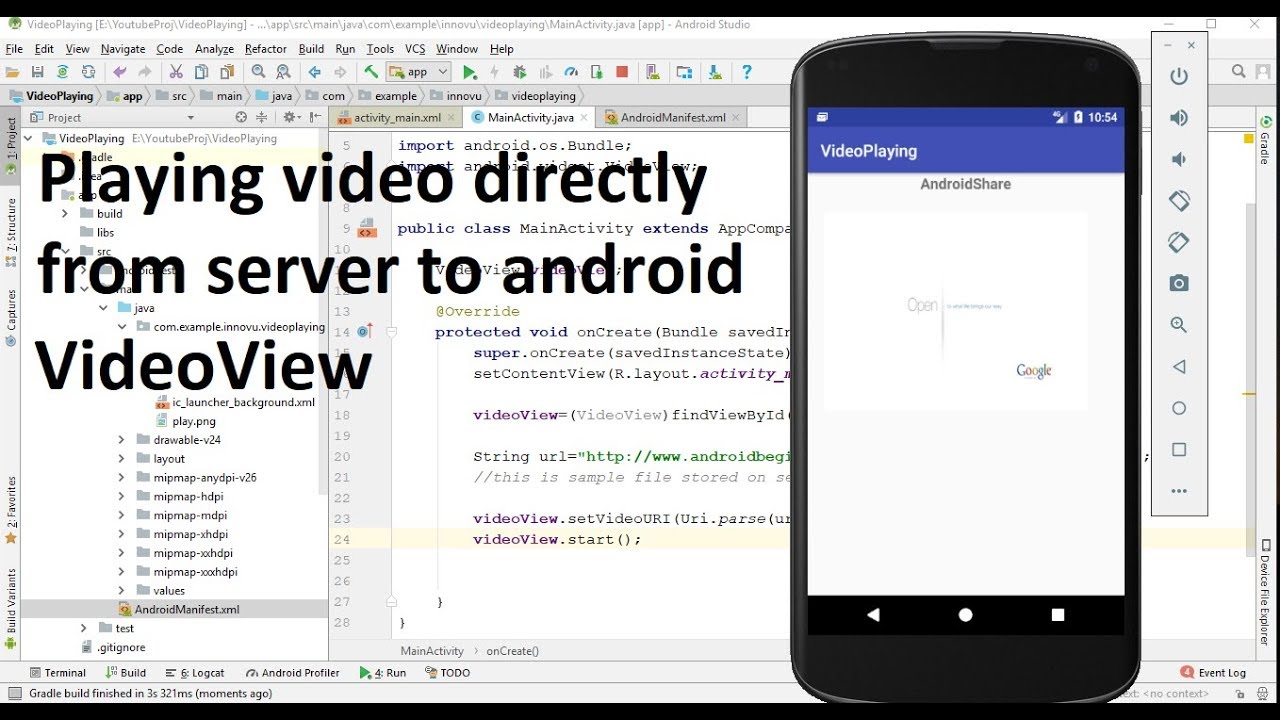This screenshot has width=1280, height=720.
Task: Click the Project panel settings gear
Action: [x=289, y=117]
